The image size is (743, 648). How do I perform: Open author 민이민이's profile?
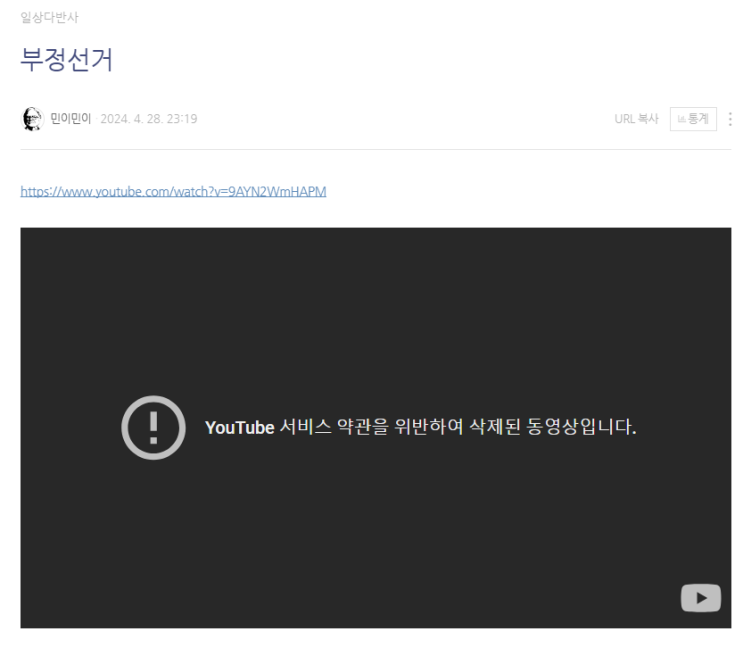click(70, 118)
